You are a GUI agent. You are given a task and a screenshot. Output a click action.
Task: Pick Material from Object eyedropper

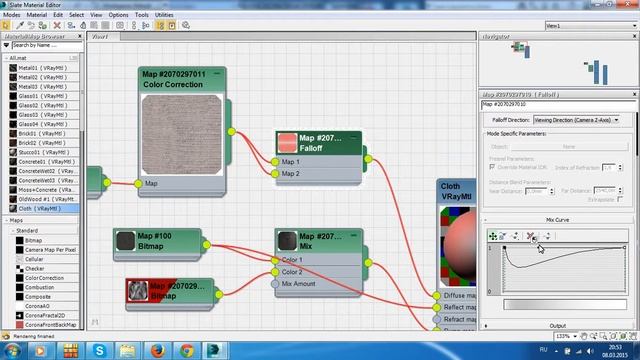coord(20,25)
